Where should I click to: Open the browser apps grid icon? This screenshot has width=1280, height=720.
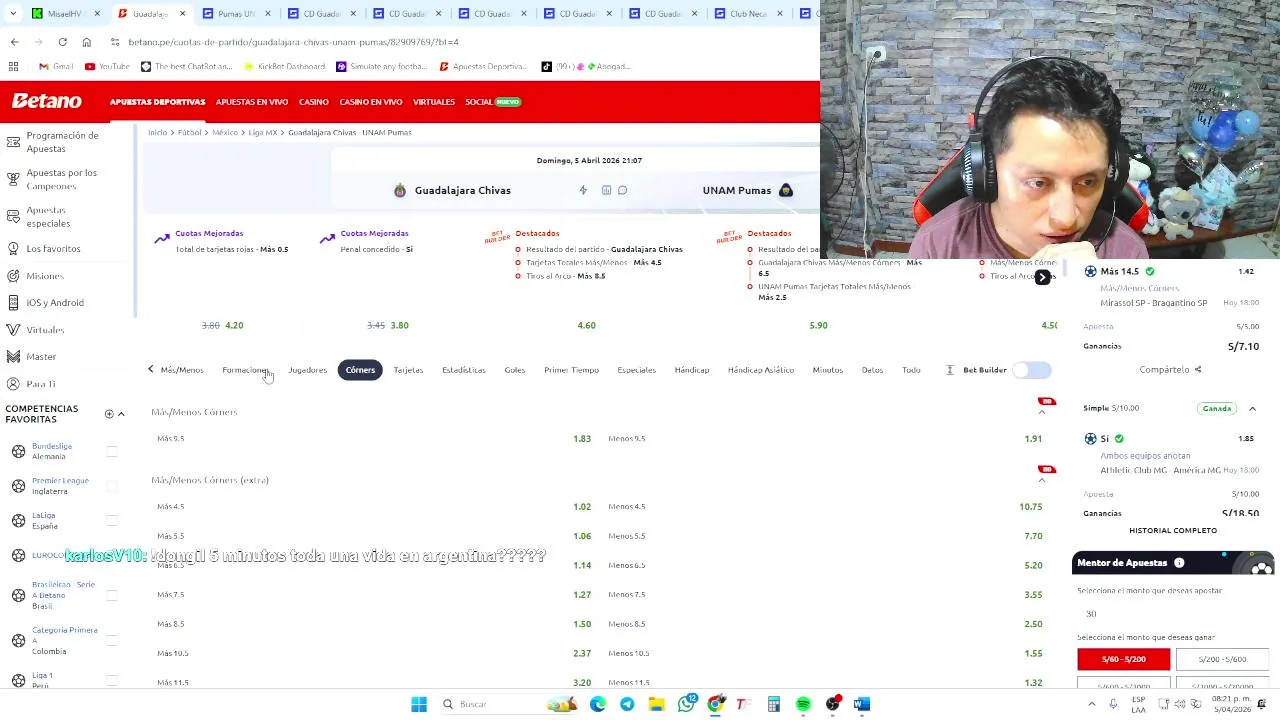(13, 66)
